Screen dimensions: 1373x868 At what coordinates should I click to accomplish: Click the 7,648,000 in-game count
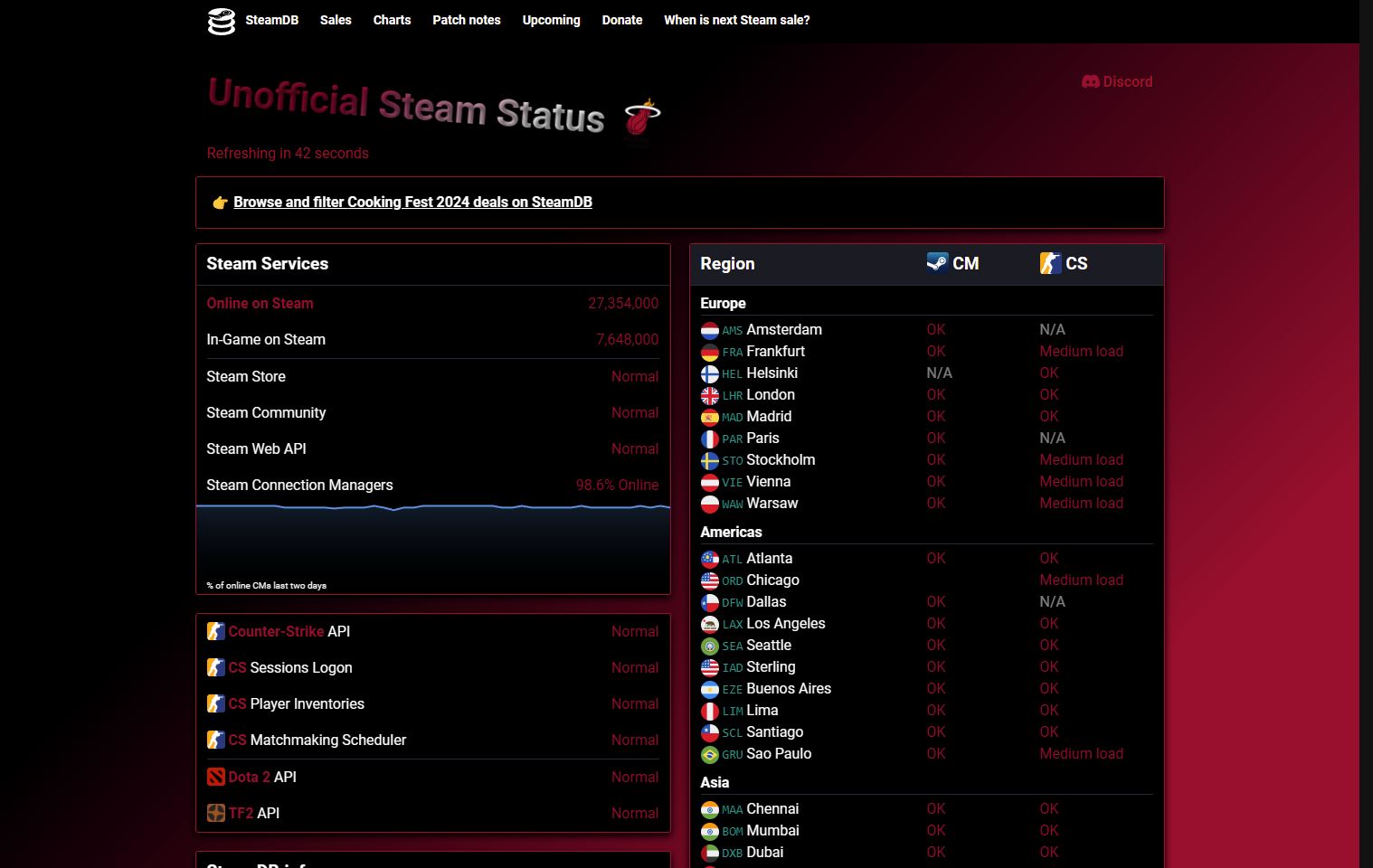[627, 340]
